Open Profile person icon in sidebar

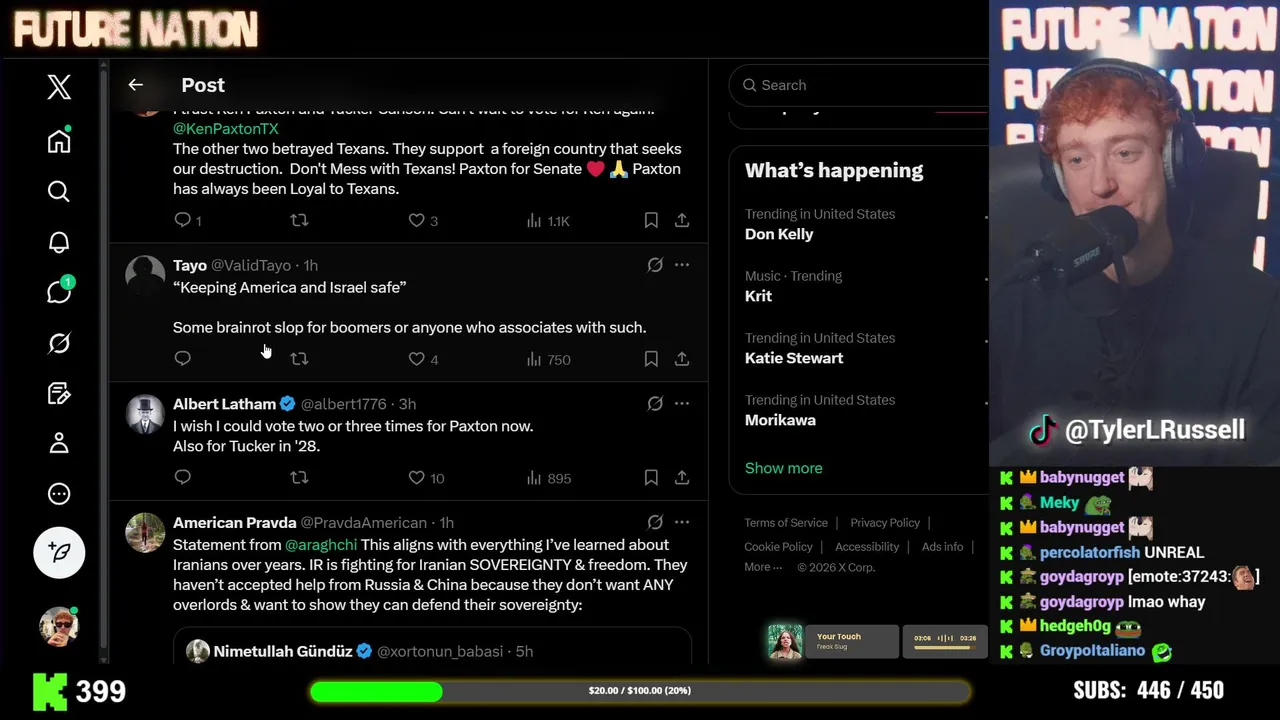(59, 443)
